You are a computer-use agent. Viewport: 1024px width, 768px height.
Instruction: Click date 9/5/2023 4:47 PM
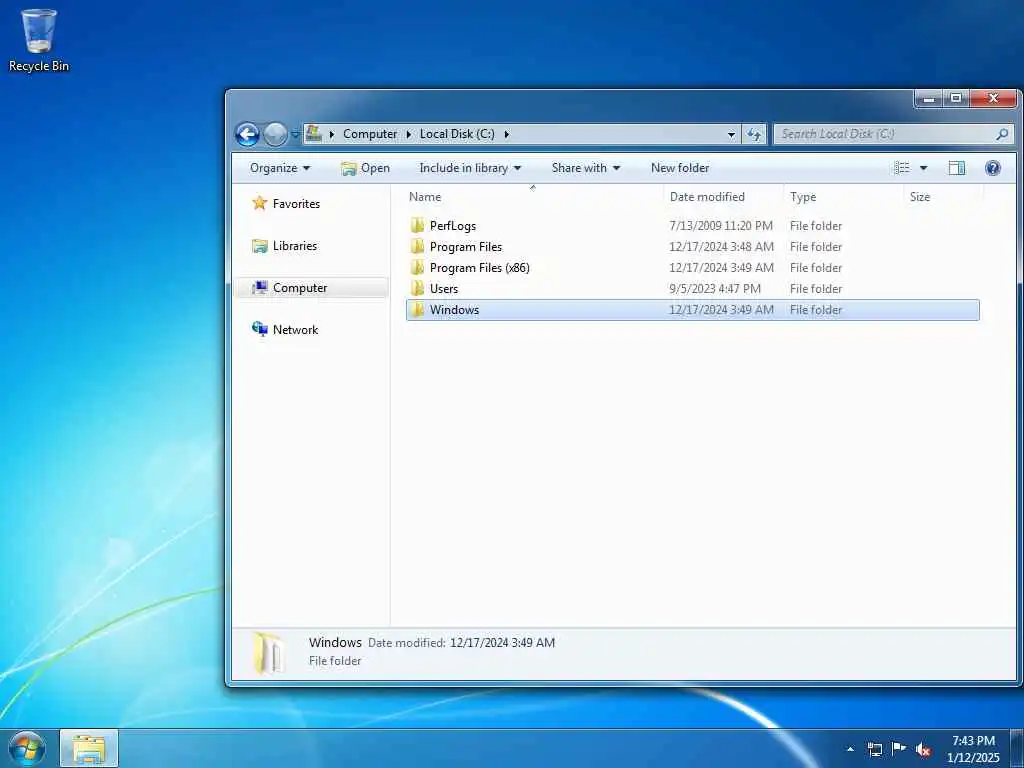[x=715, y=289]
